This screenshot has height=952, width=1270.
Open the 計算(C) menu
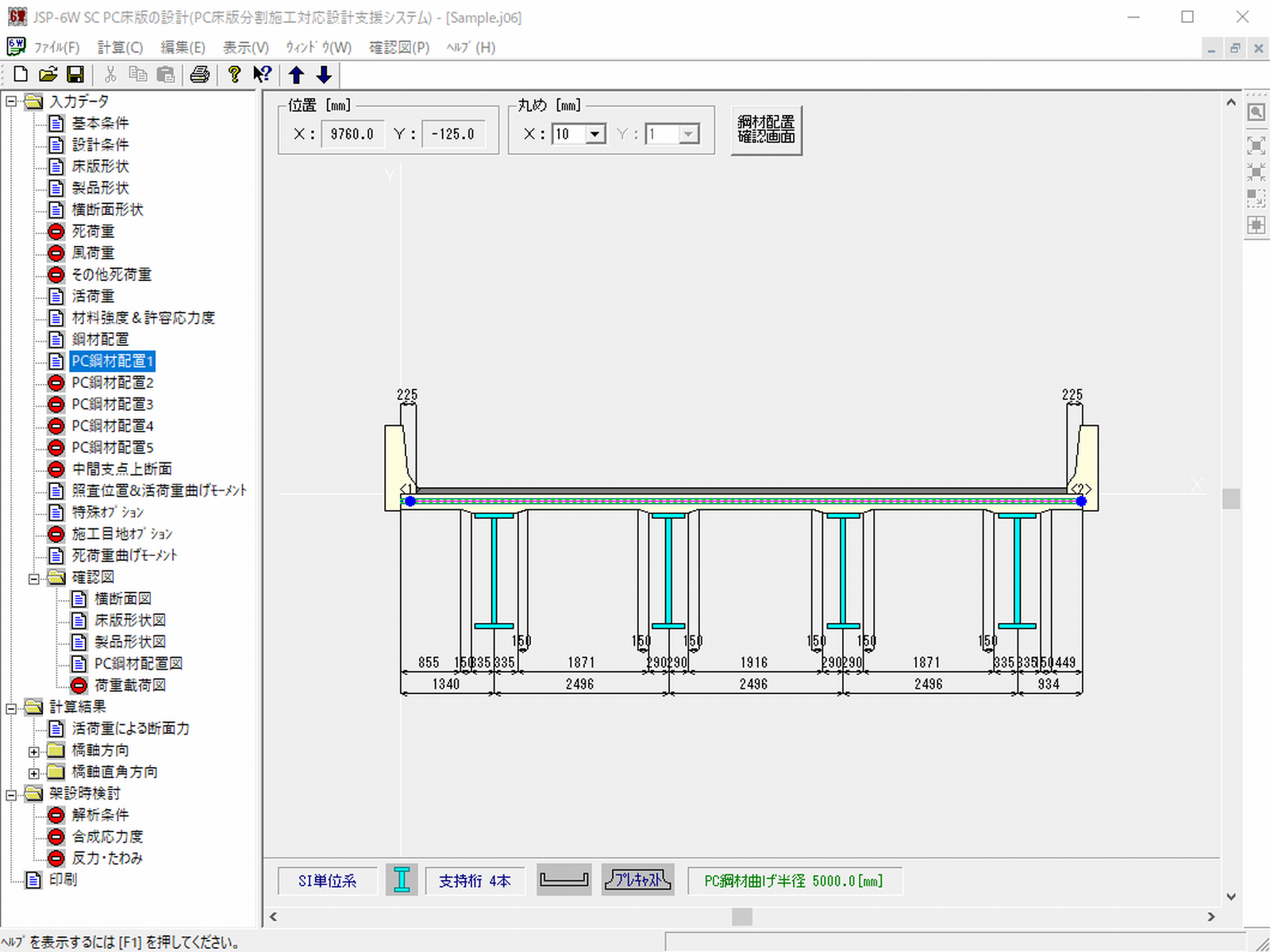tap(120, 48)
